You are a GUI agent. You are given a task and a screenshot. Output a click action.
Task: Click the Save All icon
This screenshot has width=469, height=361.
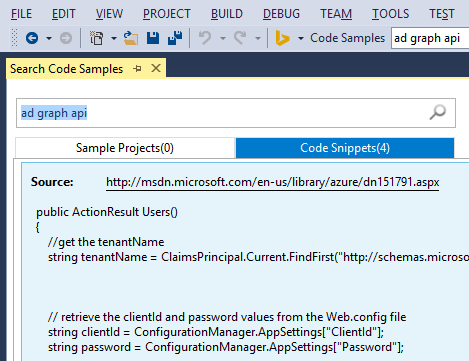click(175, 38)
